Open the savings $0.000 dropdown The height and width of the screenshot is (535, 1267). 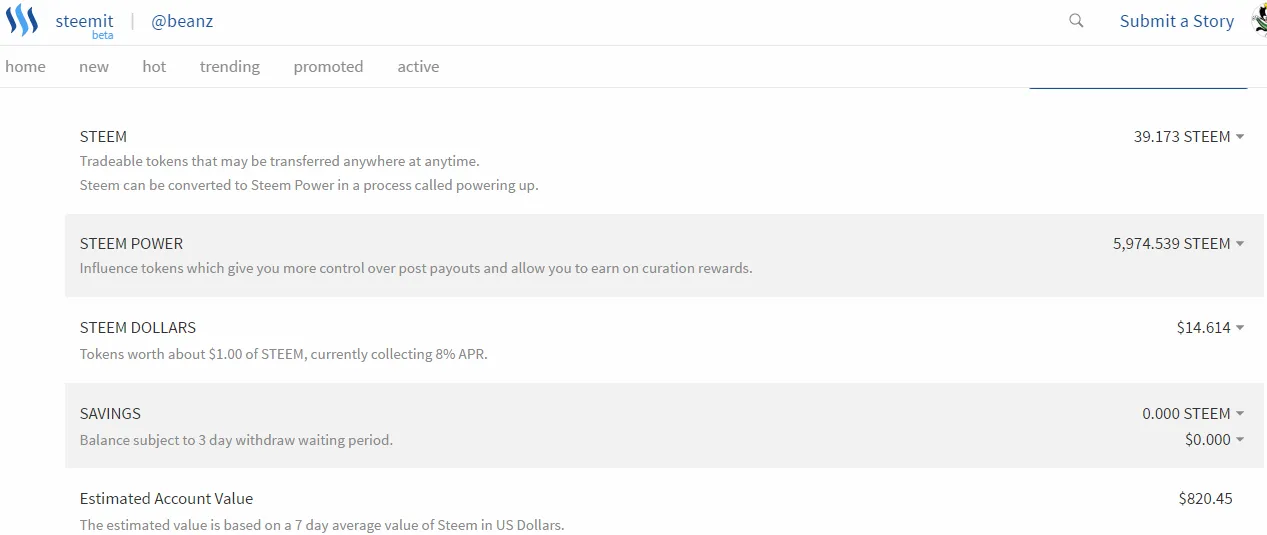point(1215,440)
